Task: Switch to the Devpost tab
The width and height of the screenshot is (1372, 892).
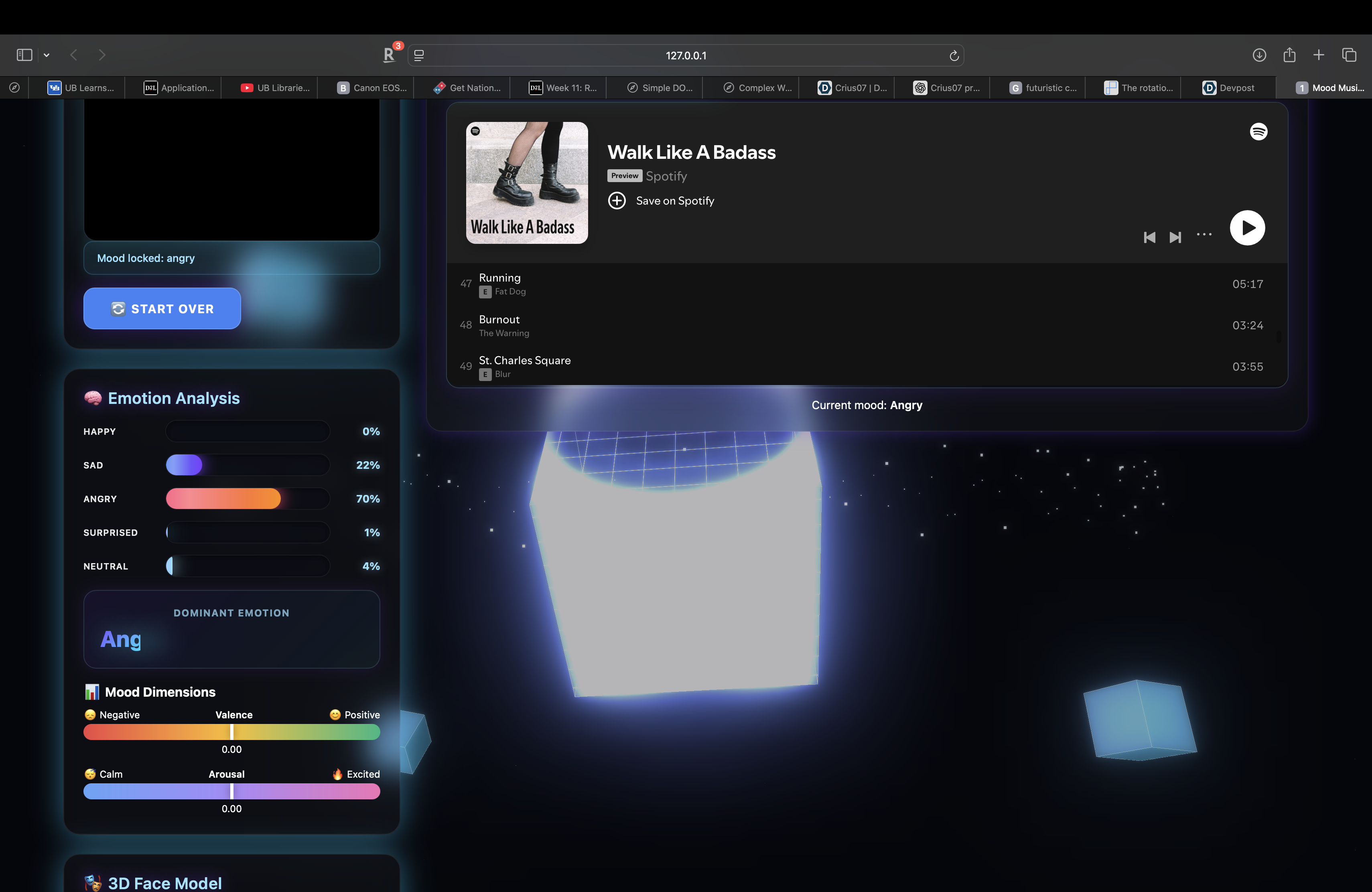Action: (x=1228, y=88)
